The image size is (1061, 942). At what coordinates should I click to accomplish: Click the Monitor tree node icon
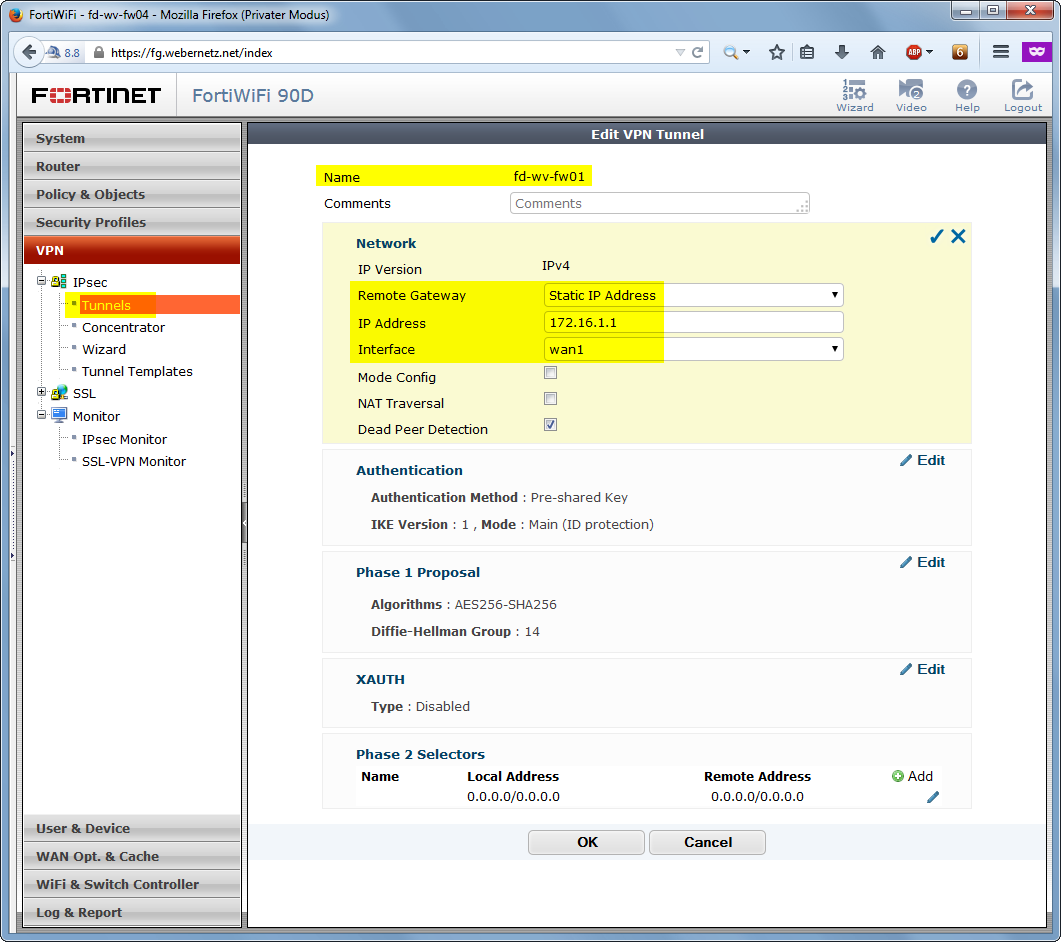[59, 414]
